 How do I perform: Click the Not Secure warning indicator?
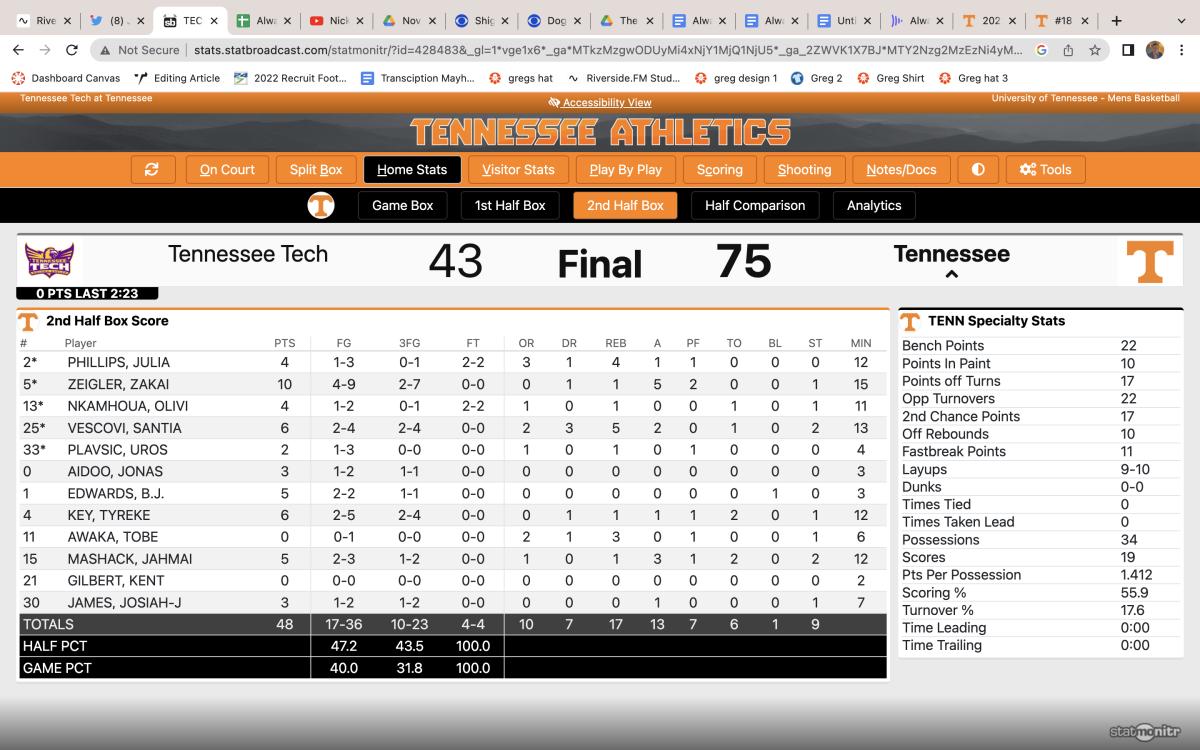[x=138, y=50]
